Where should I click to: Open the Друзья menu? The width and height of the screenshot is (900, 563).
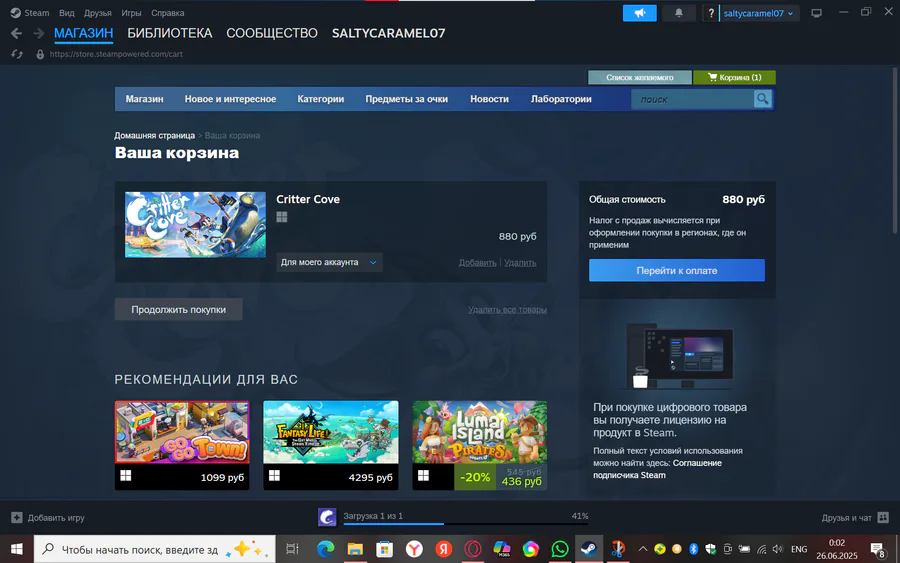pos(98,13)
